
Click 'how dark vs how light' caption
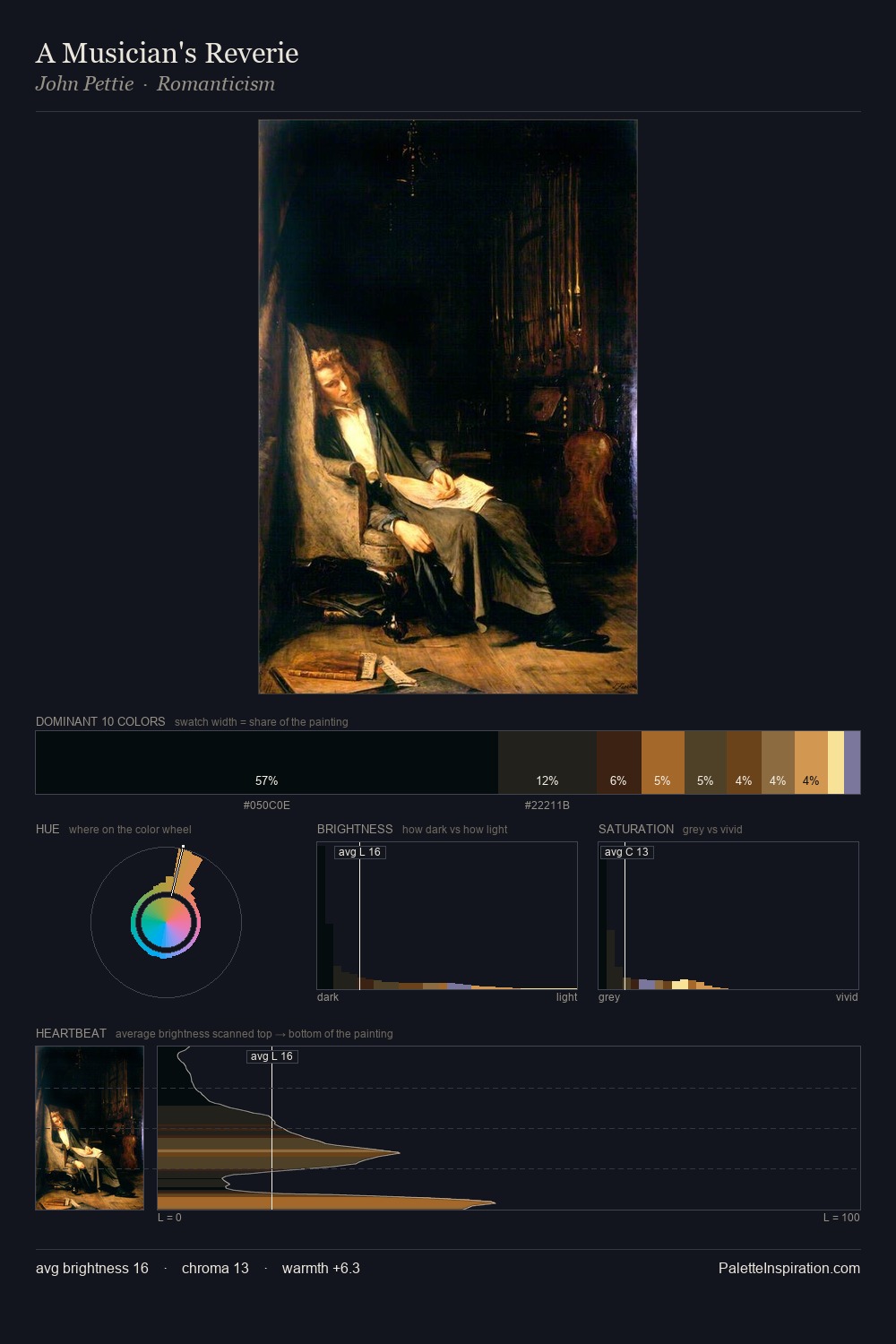click(x=455, y=830)
